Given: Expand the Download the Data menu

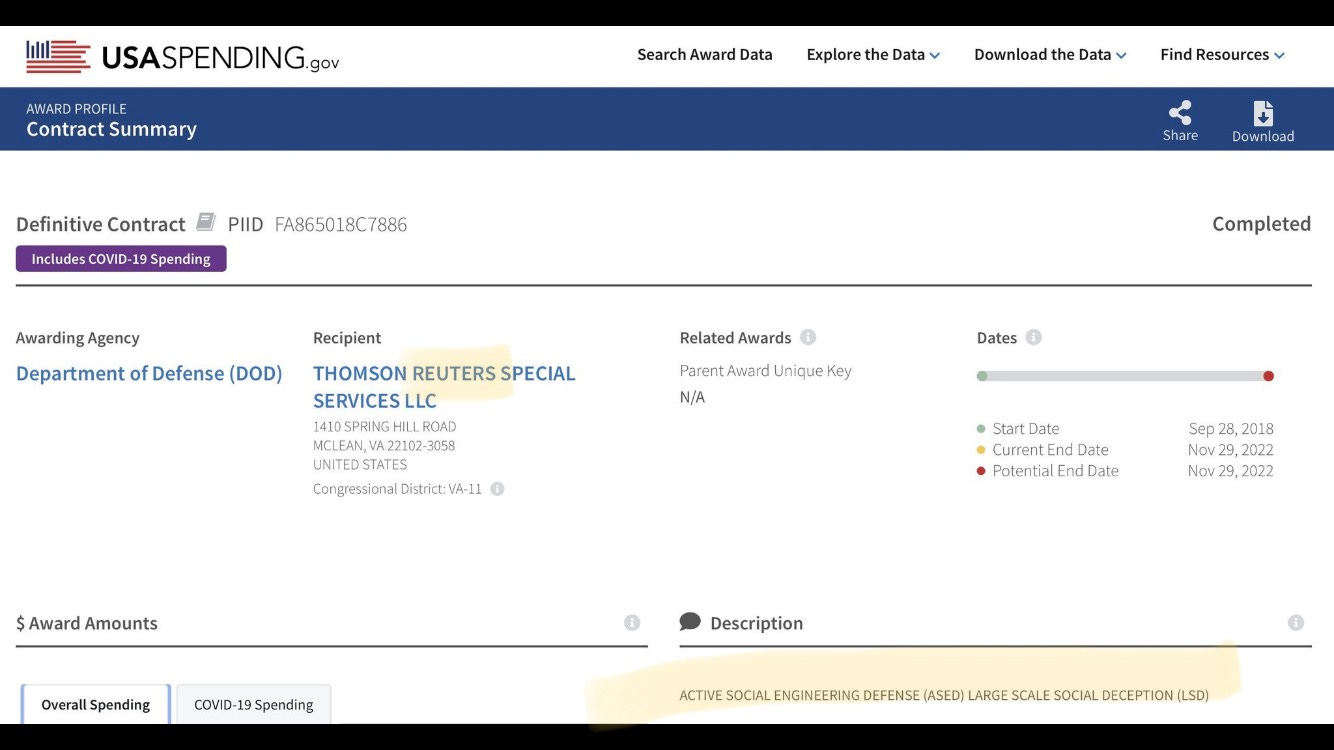Looking at the screenshot, I should click(1050, 55).
